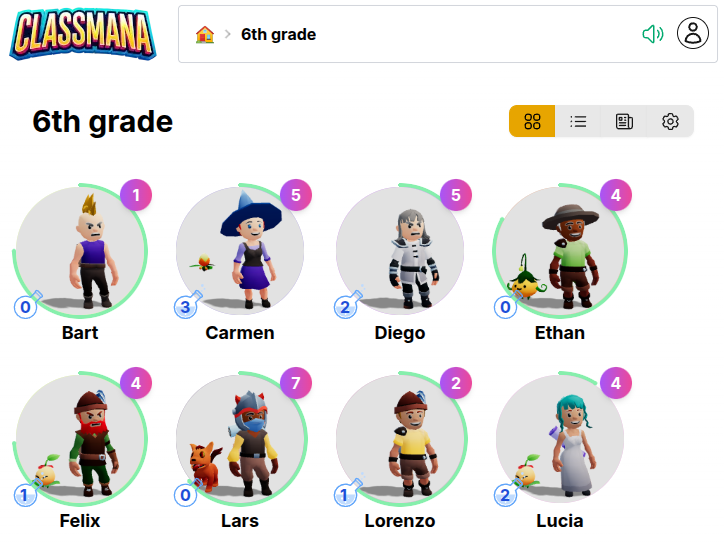Open the newspaper feed view
This screenshot has width=724, height=543.
click(x=624, y=122)
